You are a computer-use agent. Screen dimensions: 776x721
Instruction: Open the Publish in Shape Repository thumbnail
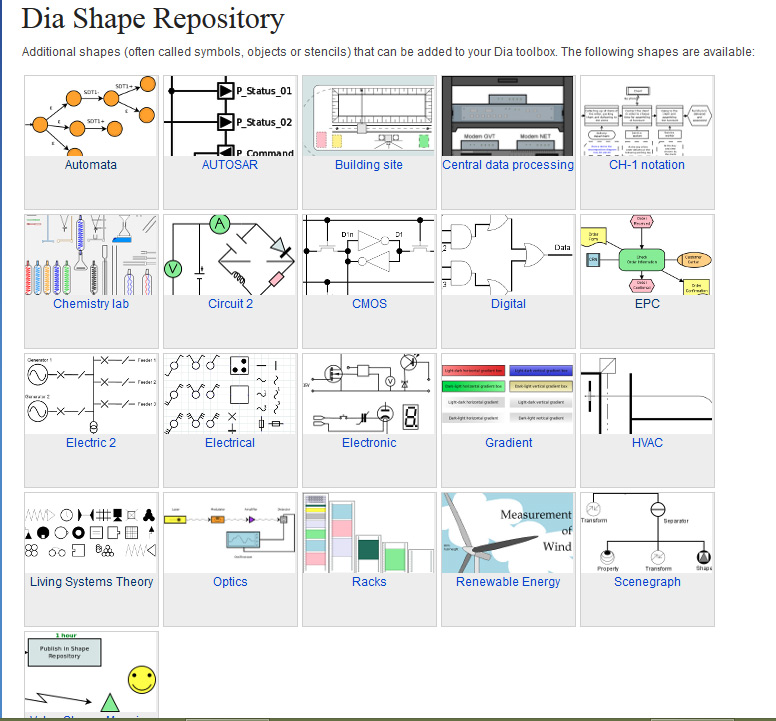click(91, 673)
